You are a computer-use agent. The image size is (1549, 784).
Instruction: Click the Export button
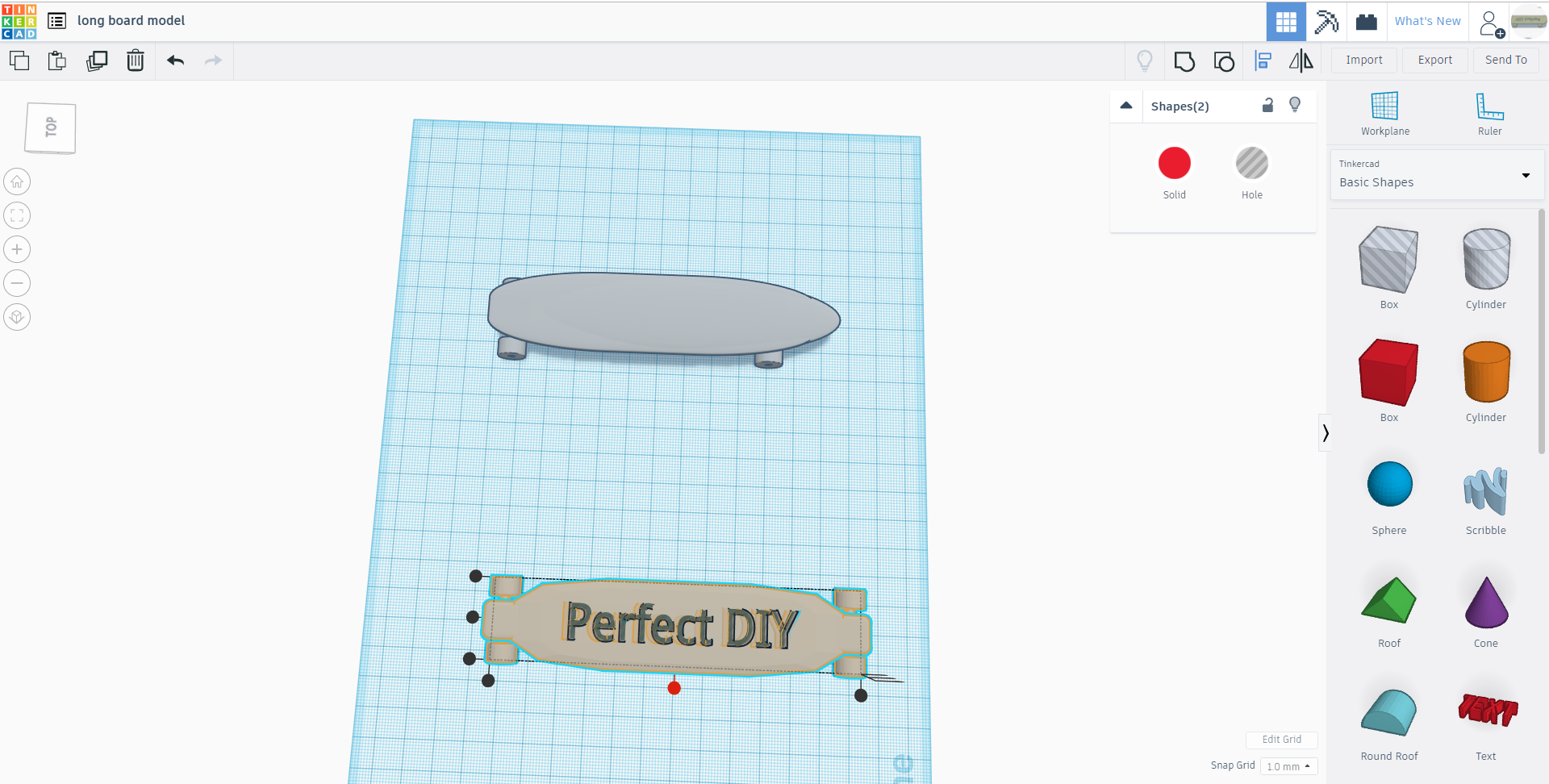tap(1435, 60)
